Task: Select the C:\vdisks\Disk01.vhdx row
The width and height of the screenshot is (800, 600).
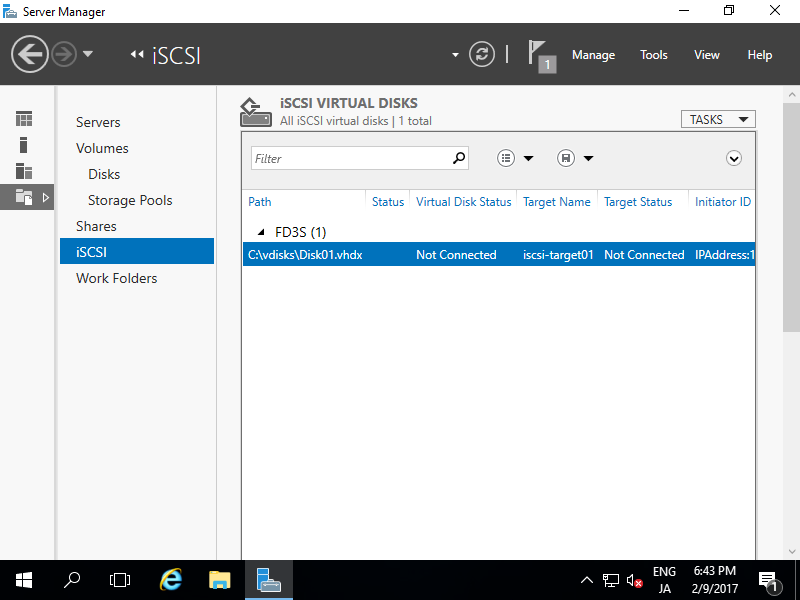Action: (x=498, y=254)
